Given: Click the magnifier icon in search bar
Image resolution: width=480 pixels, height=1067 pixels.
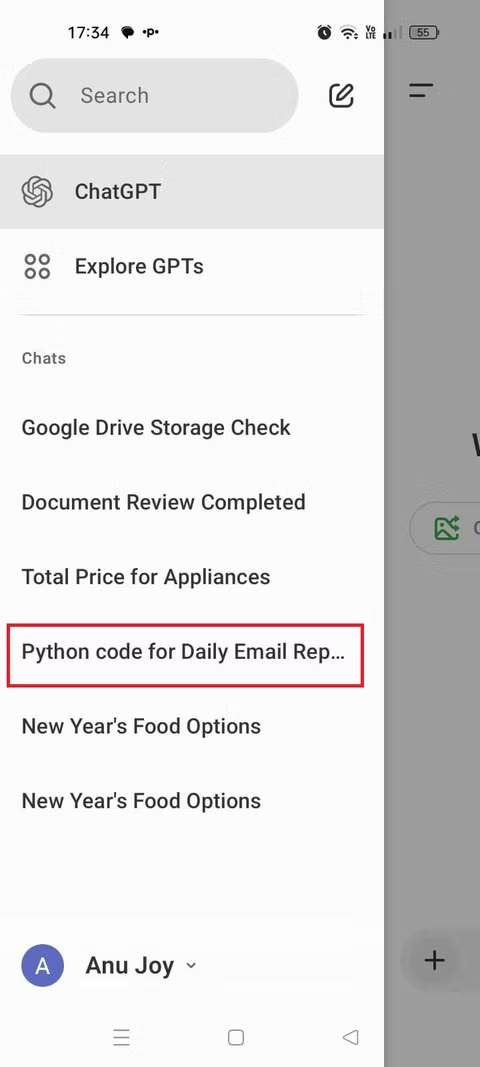Looking at the screenshot, I should click(42, 96).
